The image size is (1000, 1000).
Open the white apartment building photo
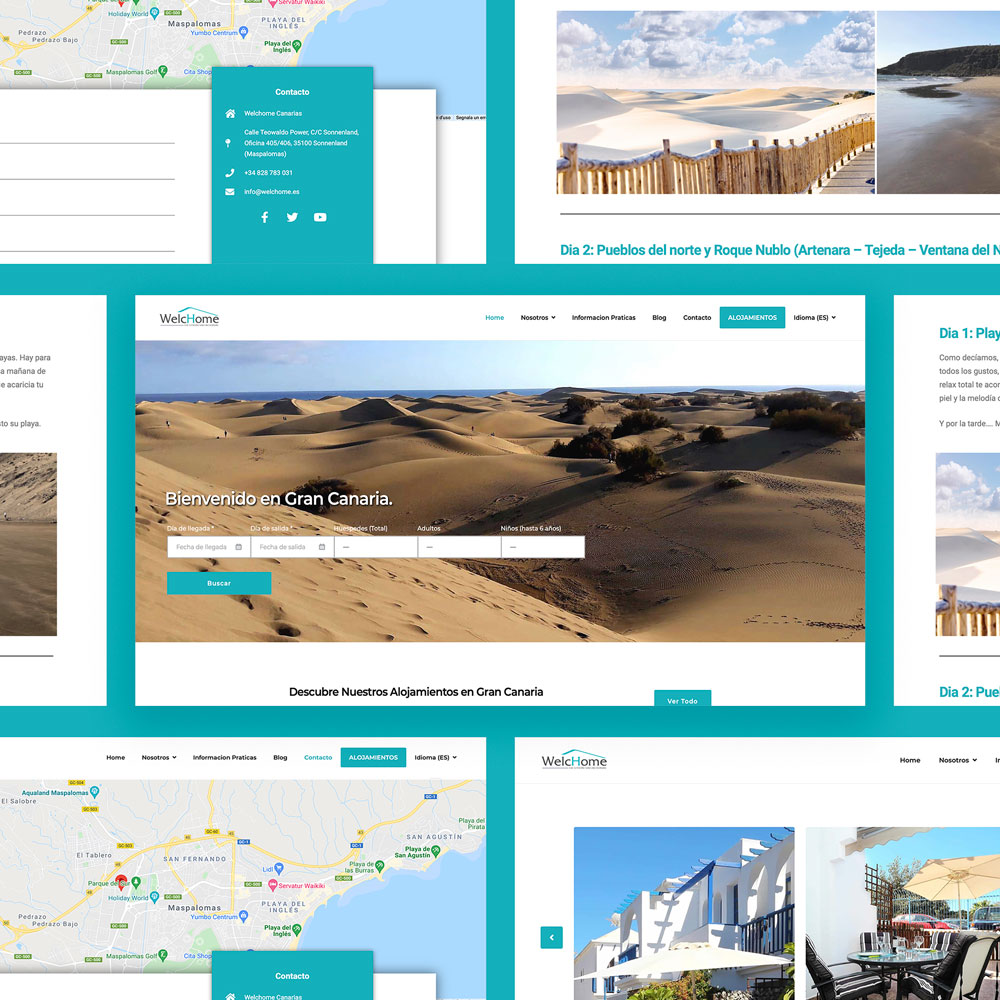click(684, 913)
